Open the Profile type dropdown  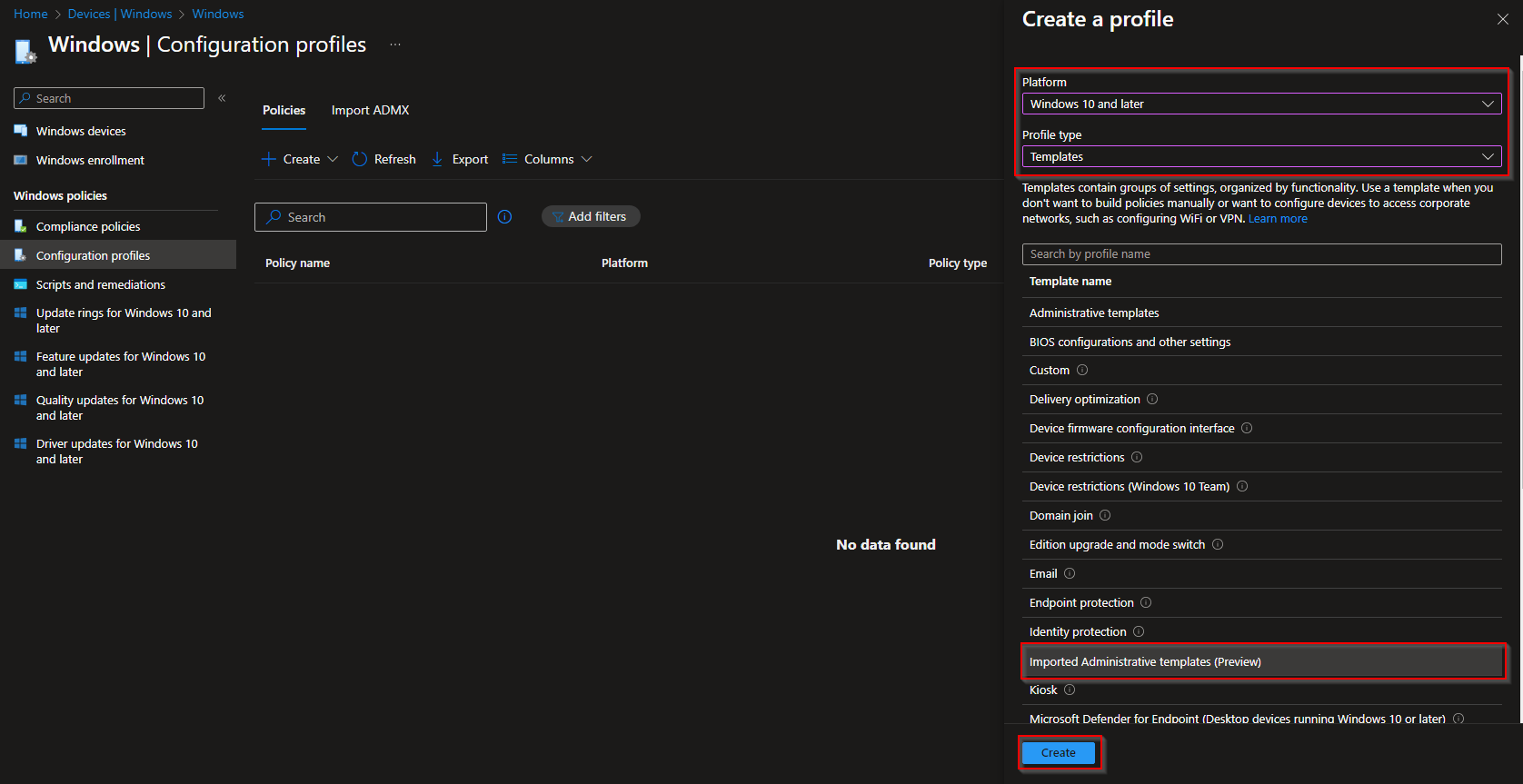(1261, 156)
